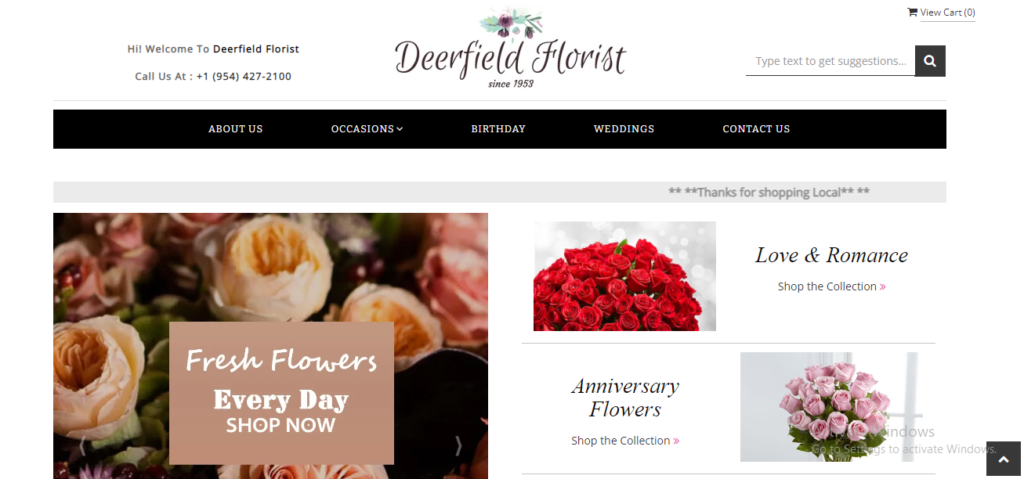
Task: Click the phone number +1 (954) 427-2100
Action: 244,76
